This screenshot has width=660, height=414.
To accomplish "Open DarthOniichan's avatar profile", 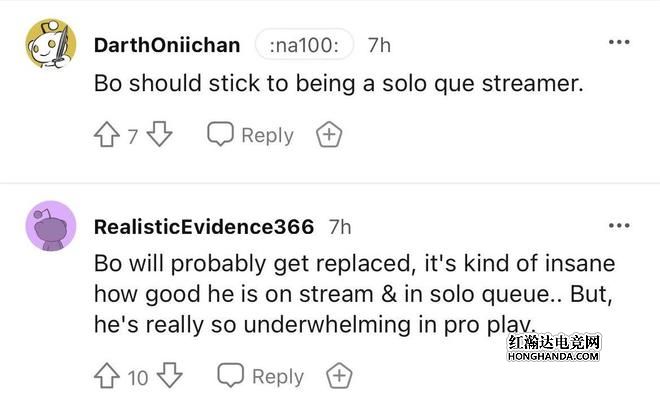I will click(50, 43).
